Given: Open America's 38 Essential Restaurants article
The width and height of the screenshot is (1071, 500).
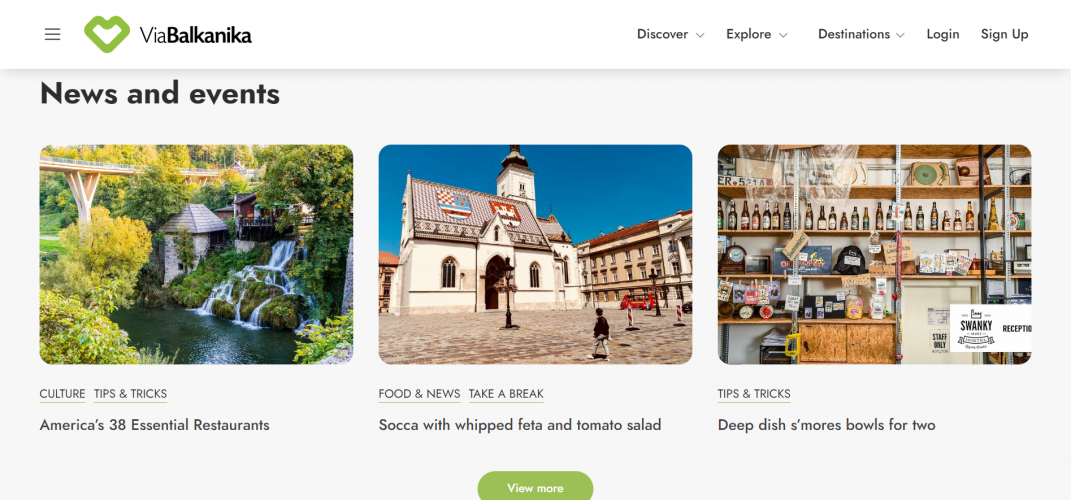Looking at the screenshot, I should tap(154, 425).
